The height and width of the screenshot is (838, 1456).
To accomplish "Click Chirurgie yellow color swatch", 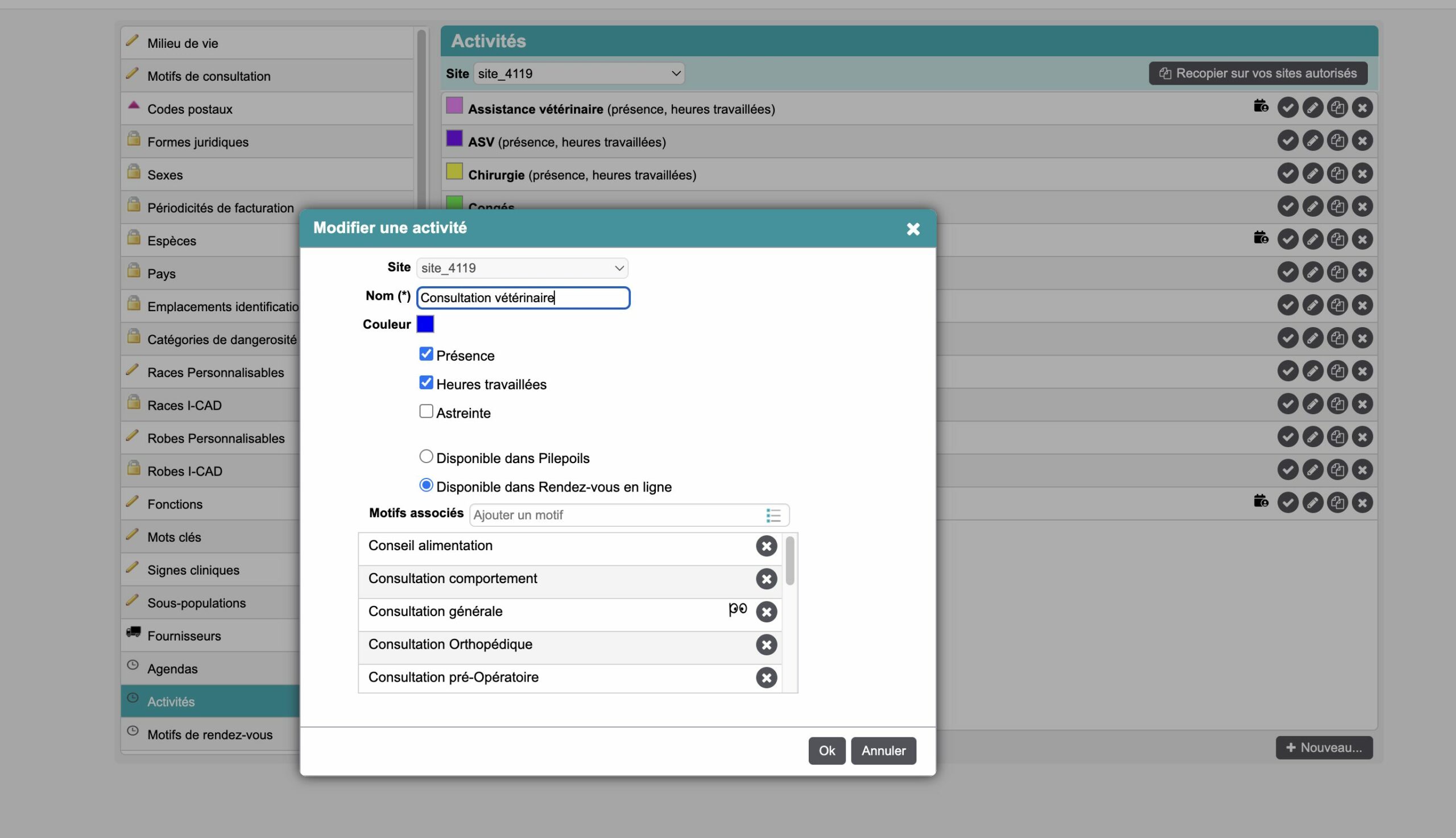I will click(x=454, y=171).
